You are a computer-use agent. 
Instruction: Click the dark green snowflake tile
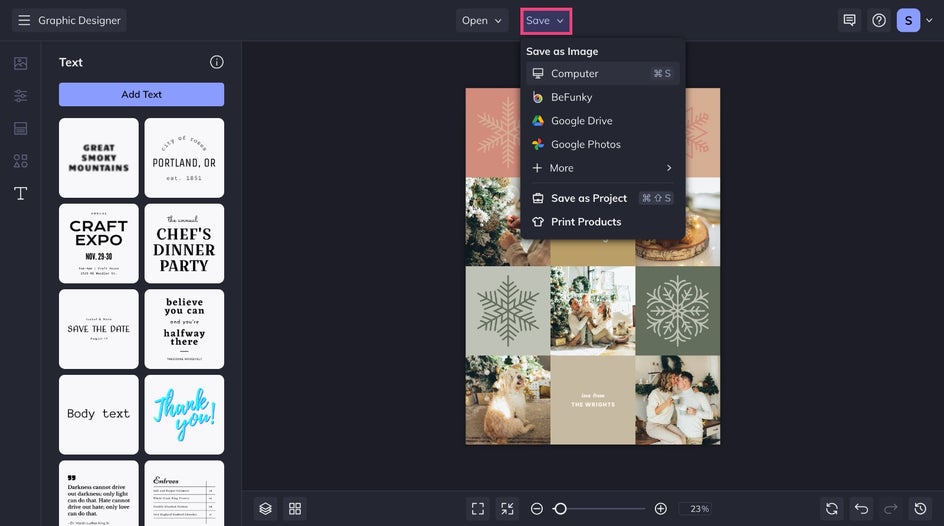tap(677, 311)
